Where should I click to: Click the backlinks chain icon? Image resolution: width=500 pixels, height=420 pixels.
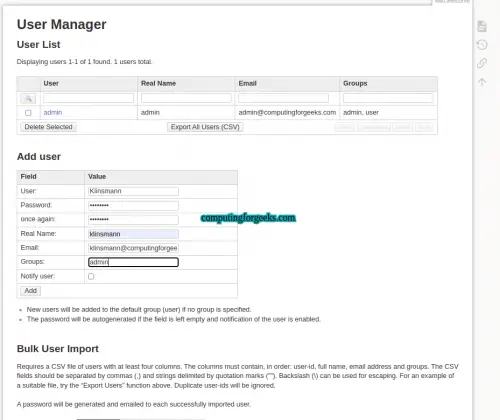[x=482, y=63]
